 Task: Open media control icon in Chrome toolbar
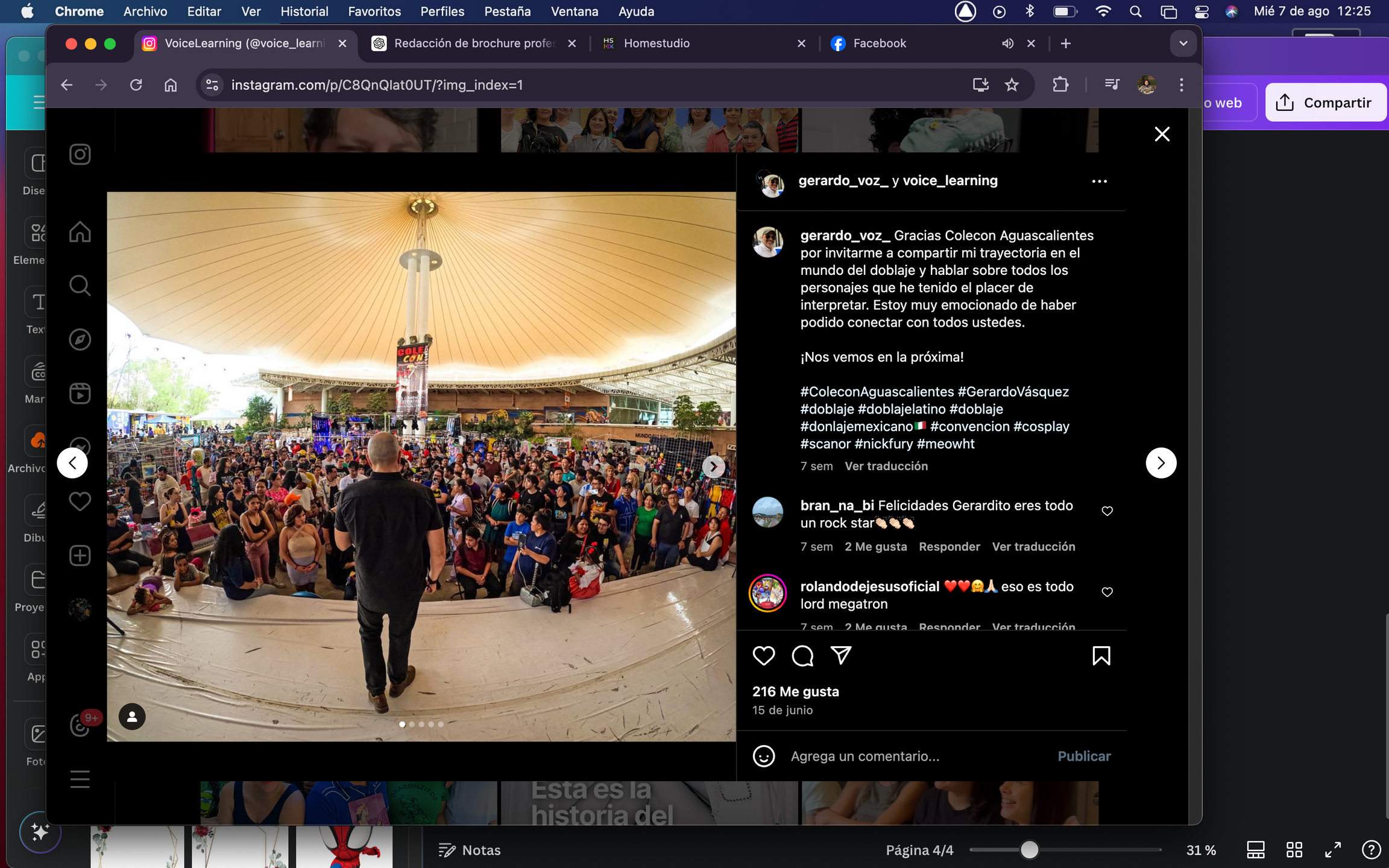click(x=1112, y=85)
